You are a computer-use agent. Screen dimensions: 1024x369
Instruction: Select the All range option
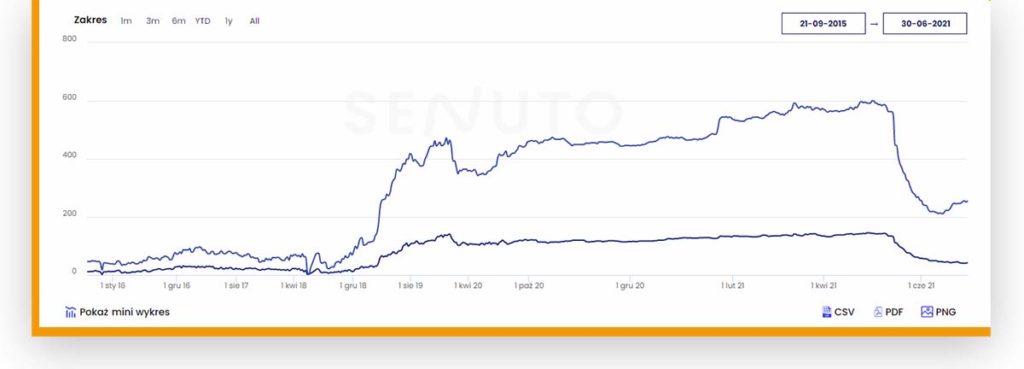pyautogui.click(x=255, y=21)
